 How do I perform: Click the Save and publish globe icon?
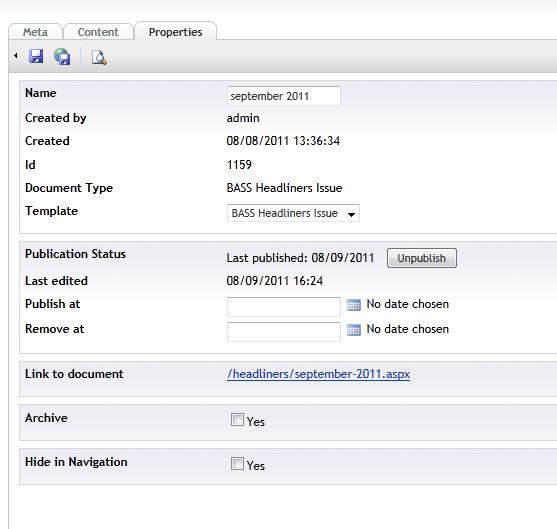(x=62, y=56)
